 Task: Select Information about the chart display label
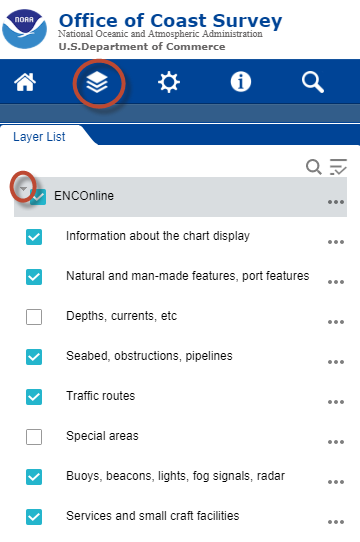158,236
